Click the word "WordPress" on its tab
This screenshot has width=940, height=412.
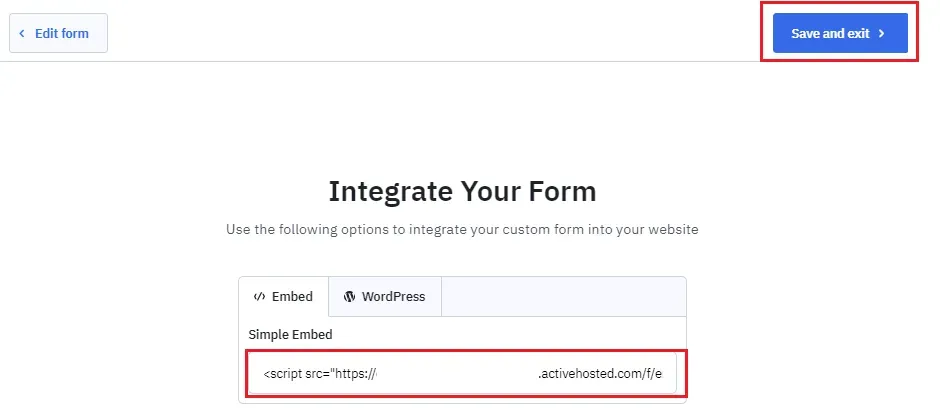click(x=393, y=296)
